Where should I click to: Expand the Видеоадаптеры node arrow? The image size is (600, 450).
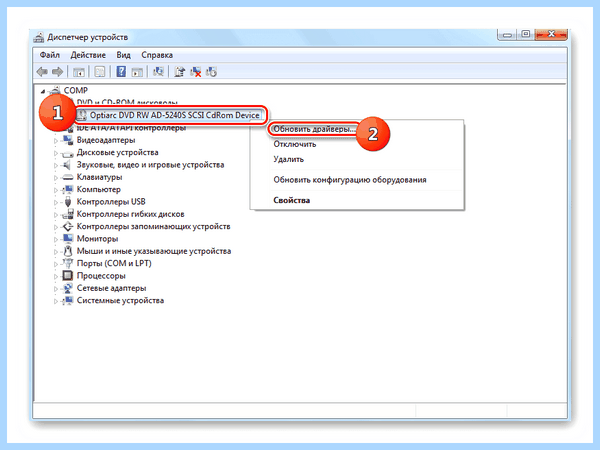point(56,141)
